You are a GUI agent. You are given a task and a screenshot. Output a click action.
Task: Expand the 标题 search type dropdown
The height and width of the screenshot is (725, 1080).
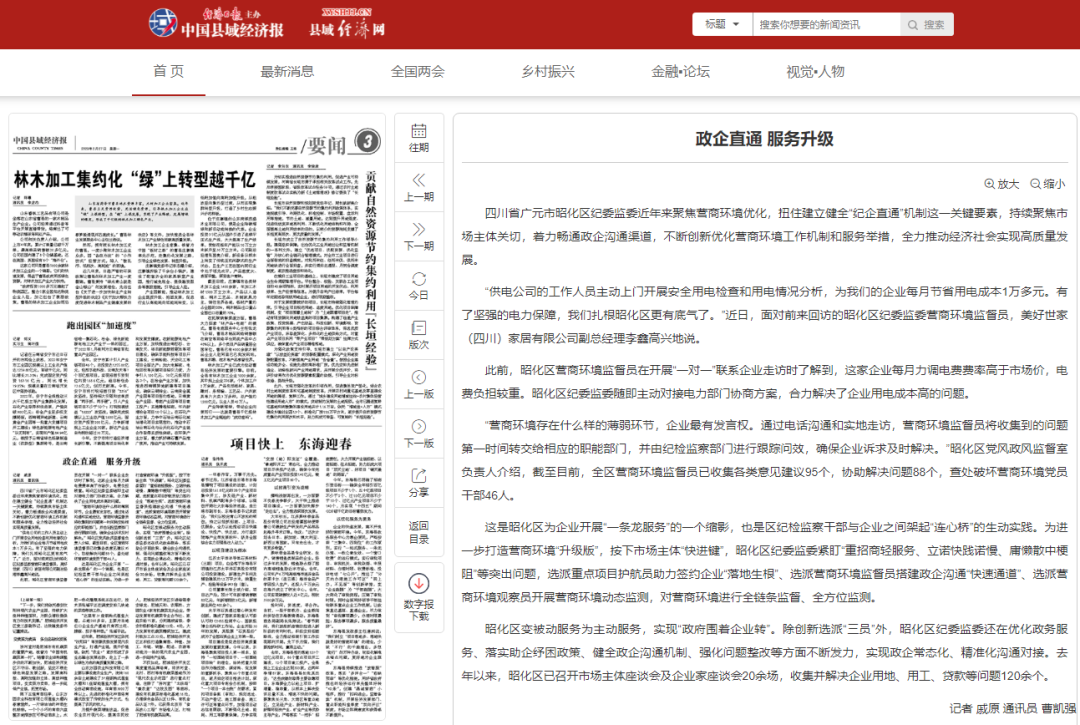pos(722,24)
